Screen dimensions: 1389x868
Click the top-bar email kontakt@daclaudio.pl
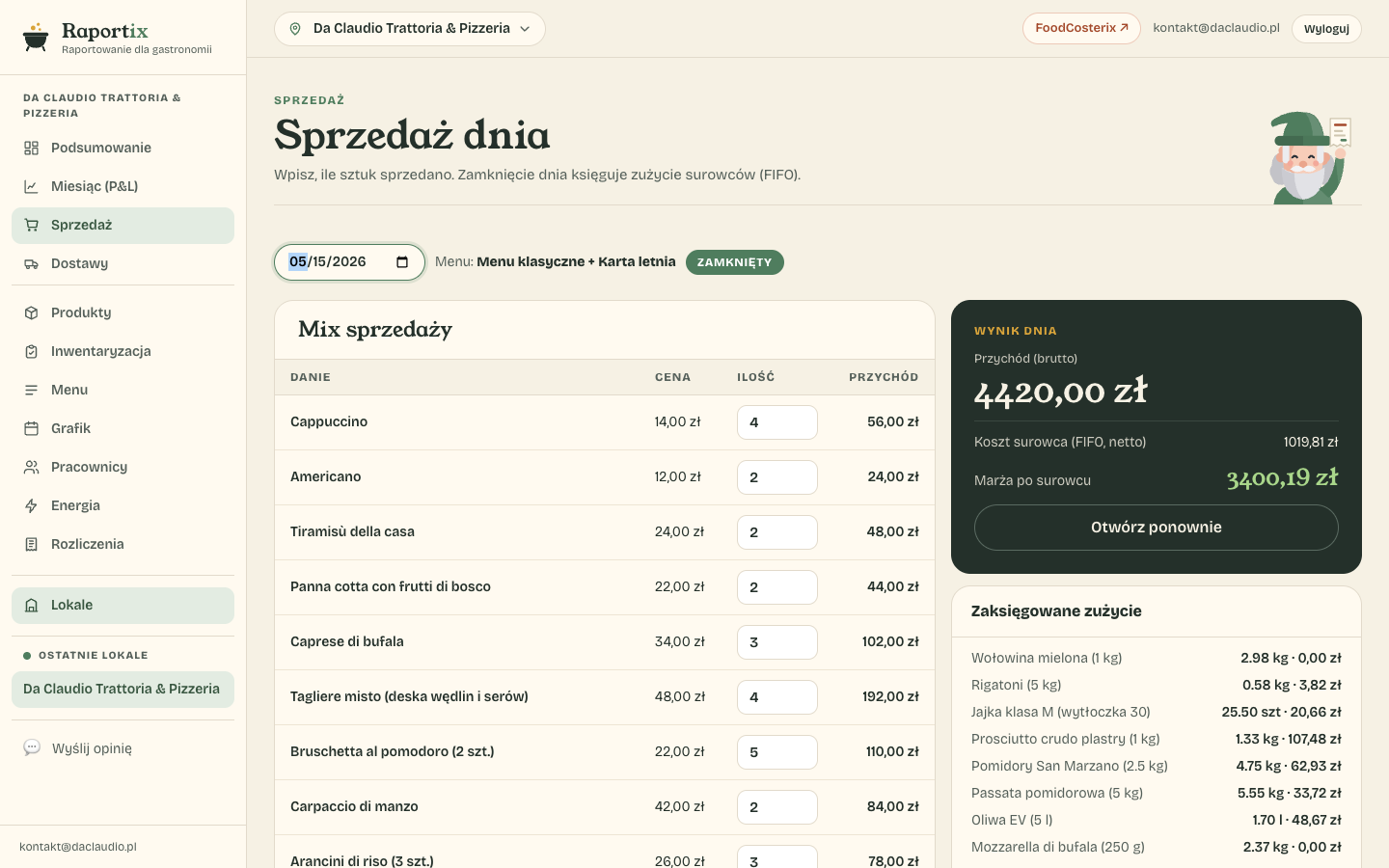click(x=1216, y=28)
